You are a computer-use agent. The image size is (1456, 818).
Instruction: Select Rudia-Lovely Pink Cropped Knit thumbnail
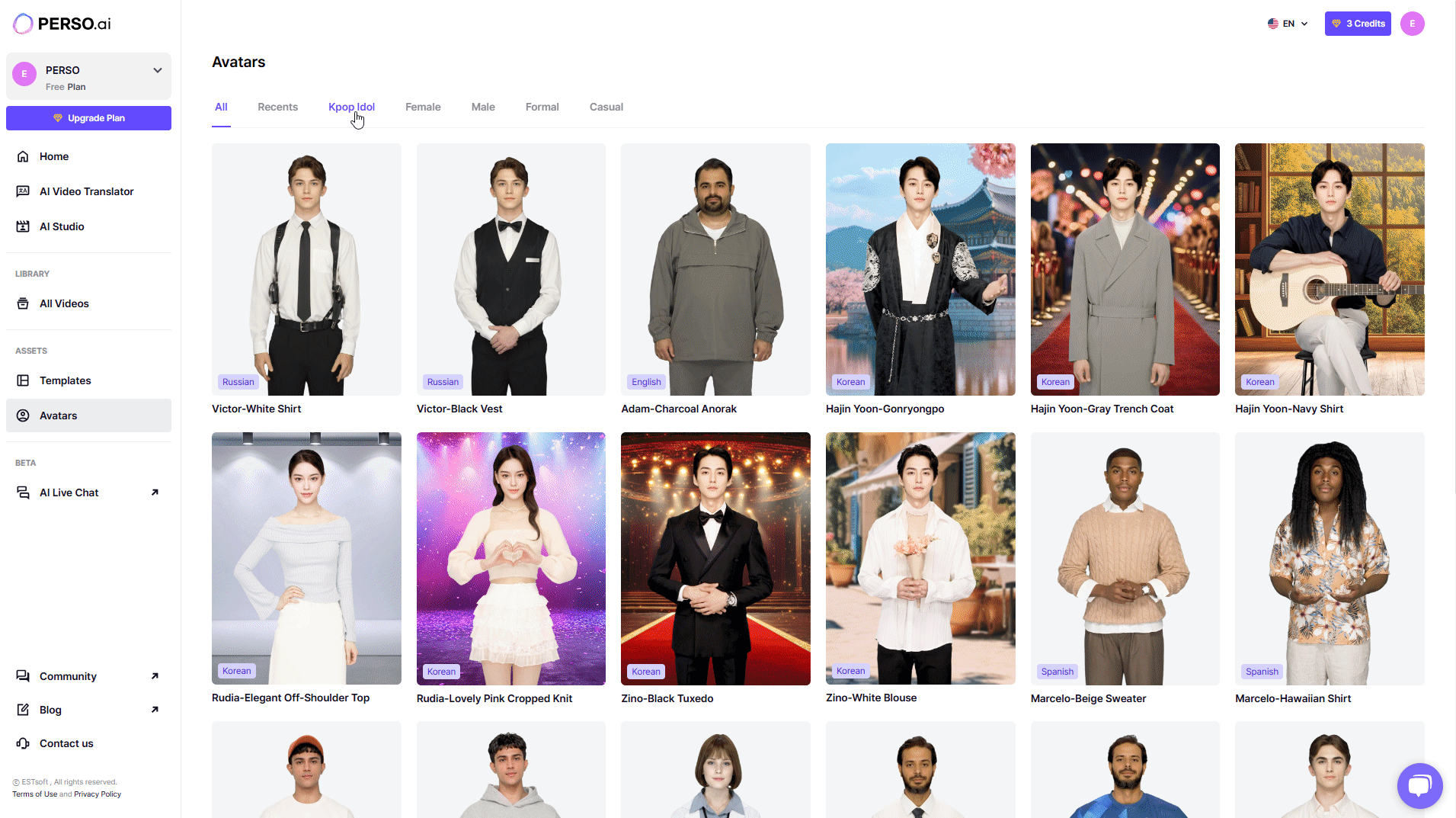[511, 558]
